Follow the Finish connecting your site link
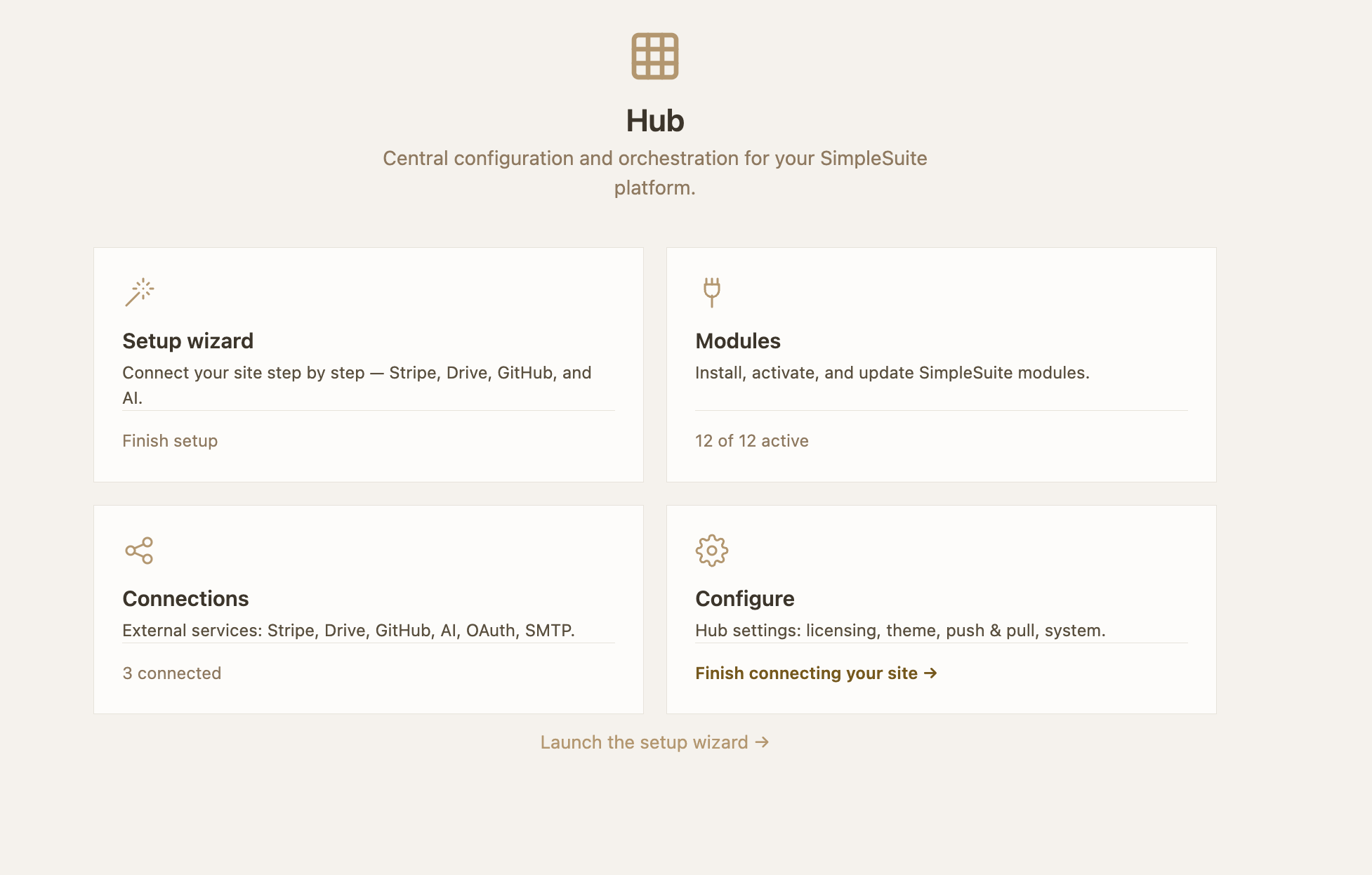The image size is (1372, 875). (x=816, y=673)
